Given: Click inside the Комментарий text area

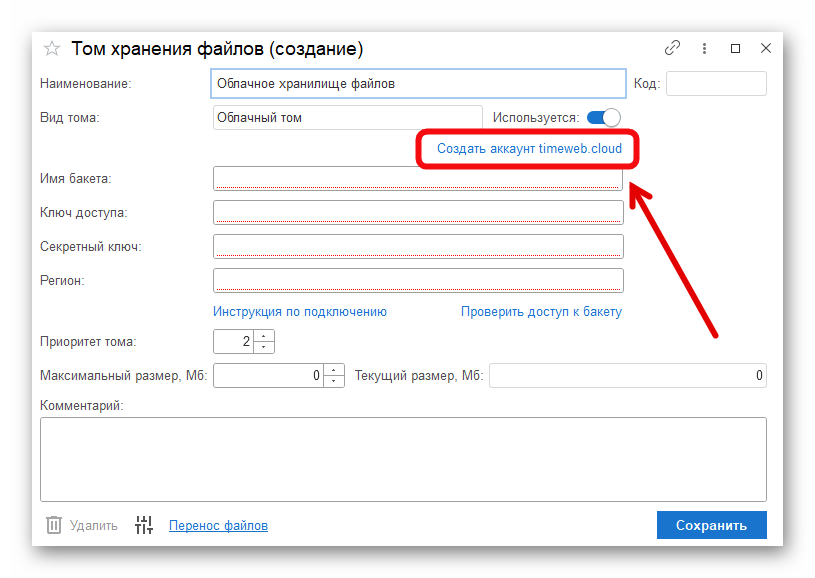Looking at the screenshot, I should click(x=403, y=459).
